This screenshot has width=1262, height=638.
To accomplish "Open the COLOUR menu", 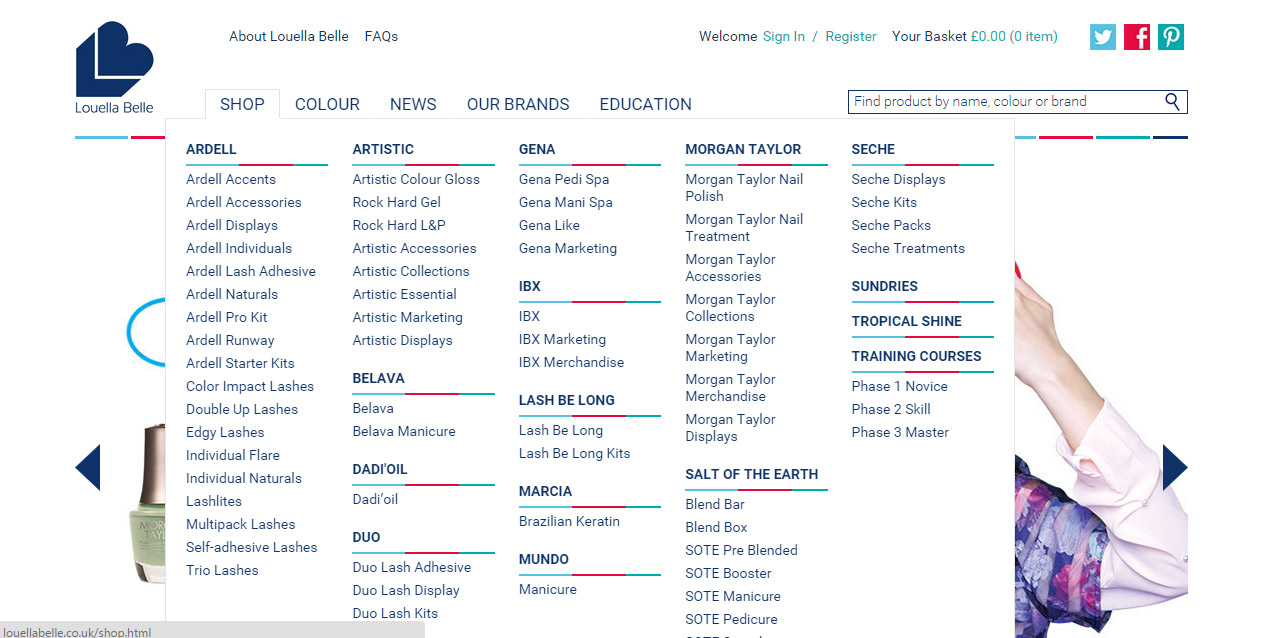I will pyautogui.click(x=327, y=104).
